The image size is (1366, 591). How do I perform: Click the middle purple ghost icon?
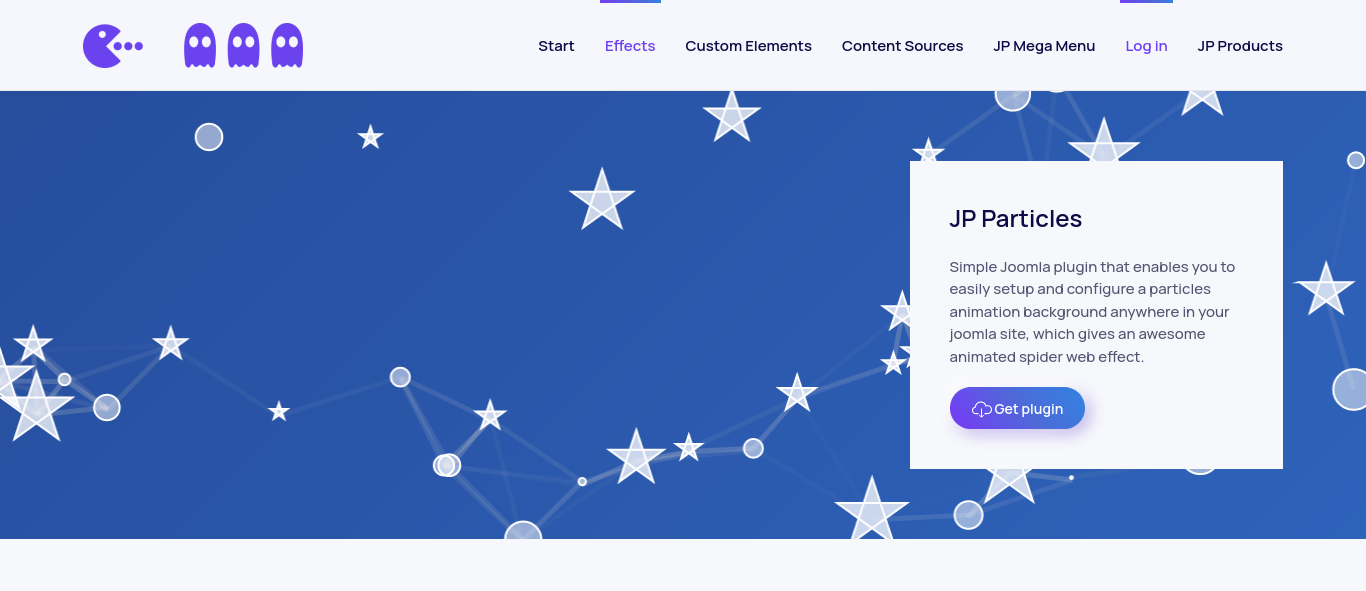[244, 46]
